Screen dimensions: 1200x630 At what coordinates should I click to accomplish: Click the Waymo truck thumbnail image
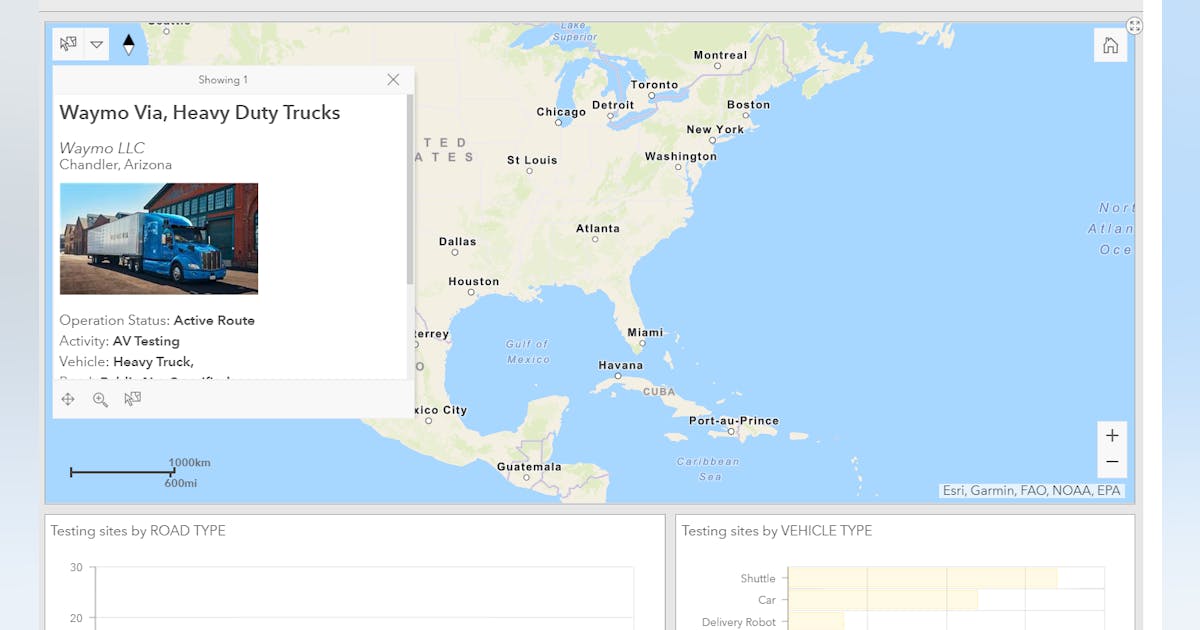158,239
